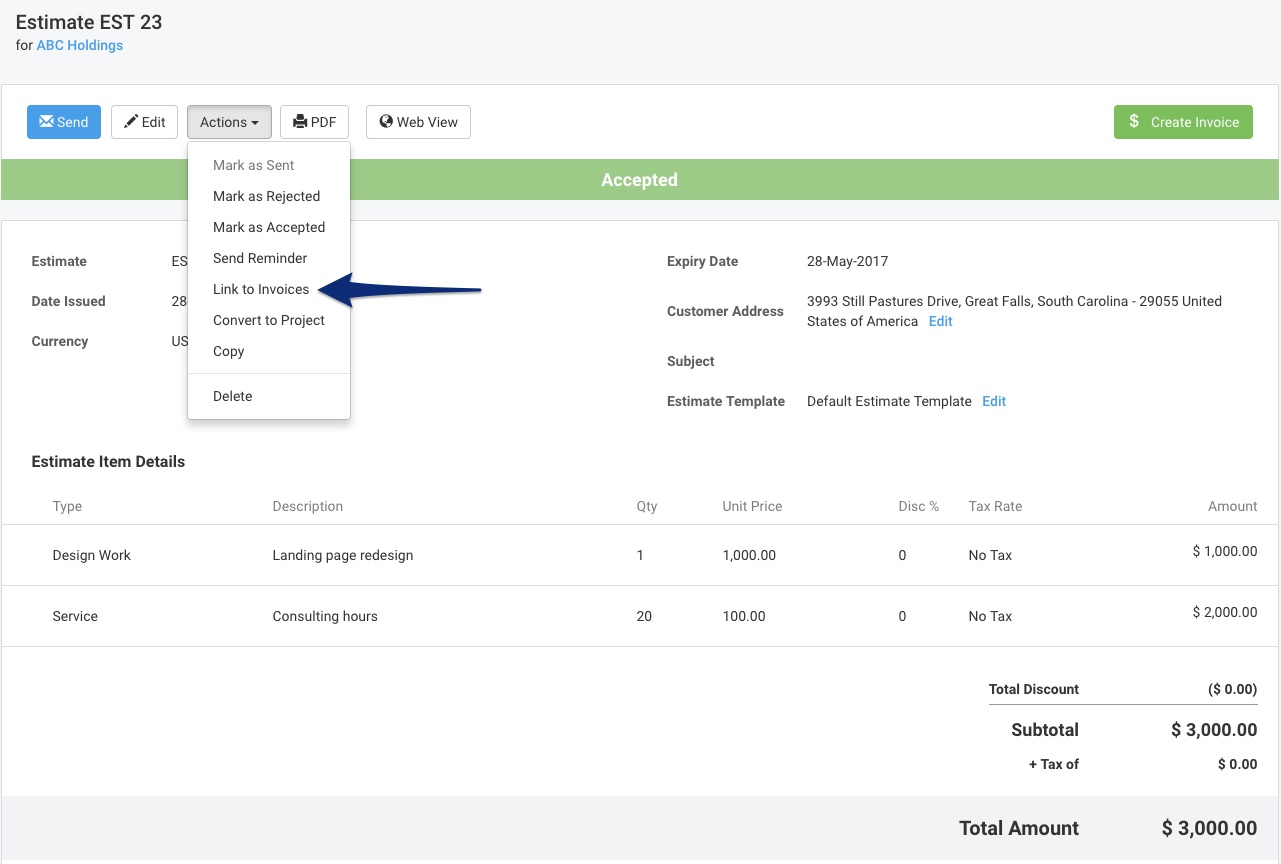
Task: Click the Subtotal $ 3,000.00 value
Action: 1214,730
